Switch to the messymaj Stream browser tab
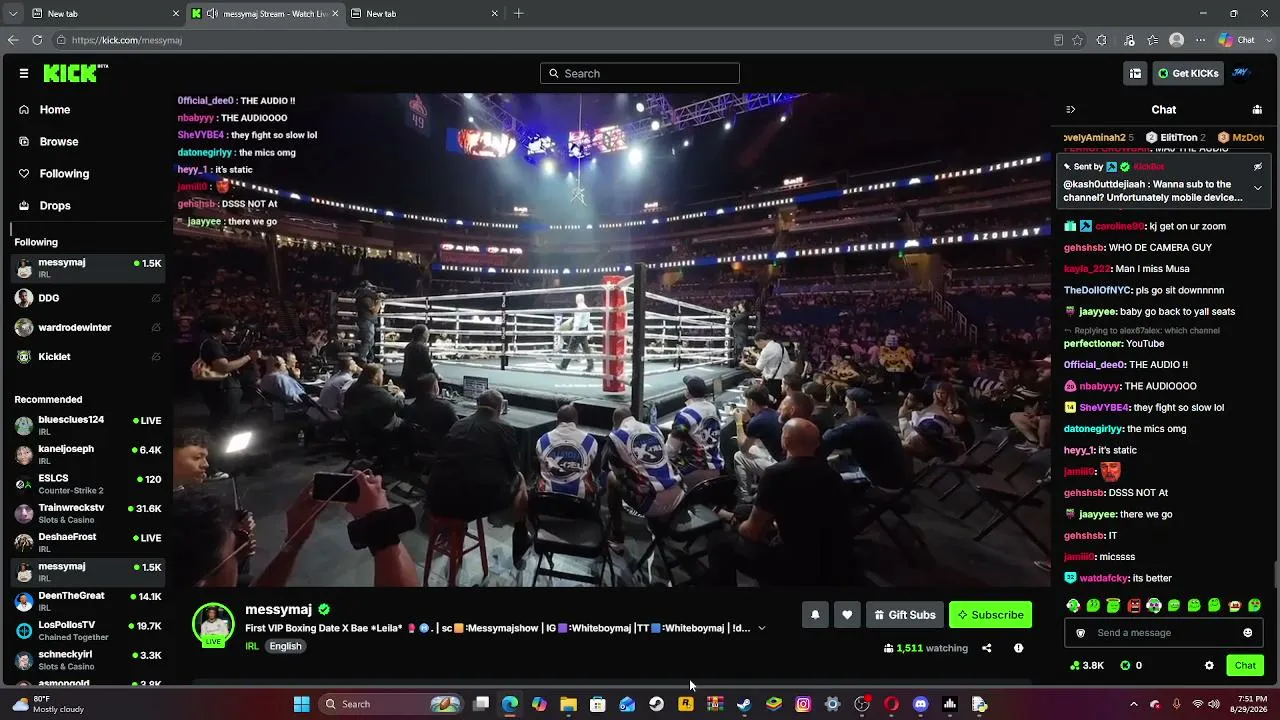Screen dimensions: 1280x720 [x=265, y=14]
